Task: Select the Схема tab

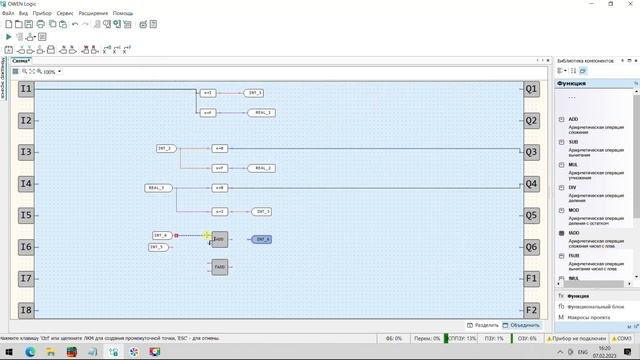Action: pyautogui.click(x=21, y=61)
